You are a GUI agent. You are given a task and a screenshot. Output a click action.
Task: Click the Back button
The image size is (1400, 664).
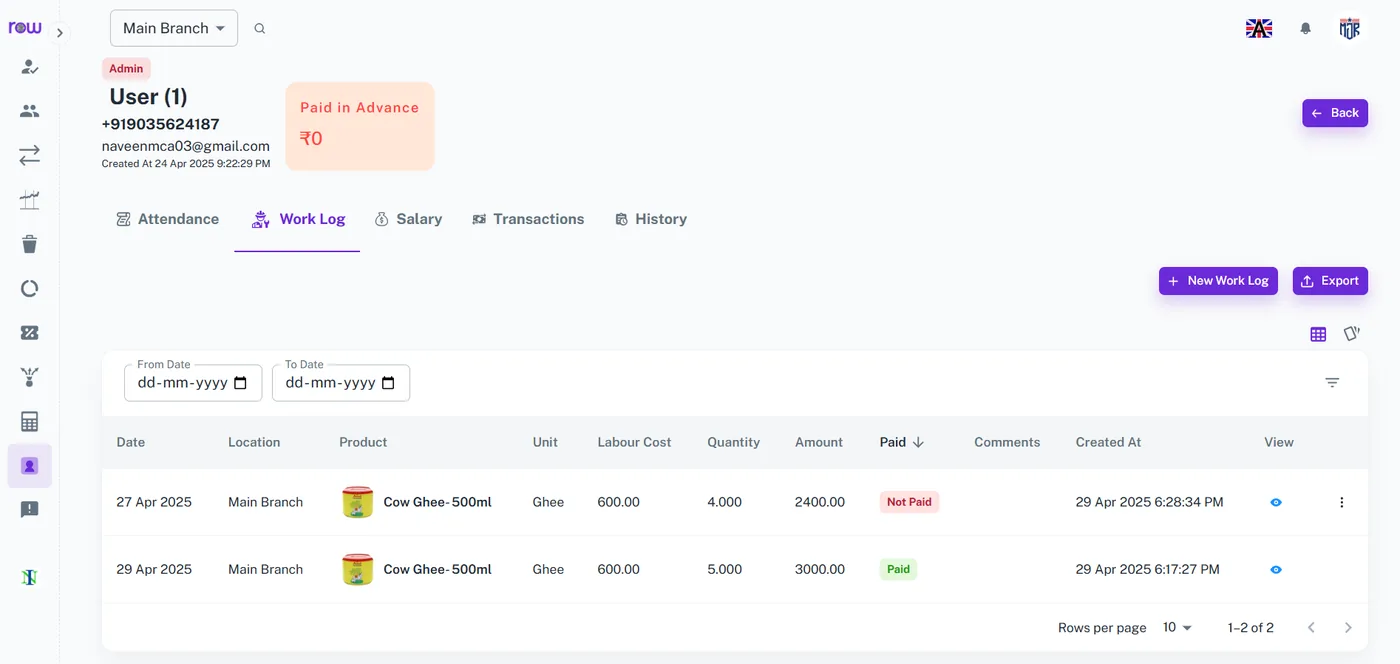tap(1335, 113)
